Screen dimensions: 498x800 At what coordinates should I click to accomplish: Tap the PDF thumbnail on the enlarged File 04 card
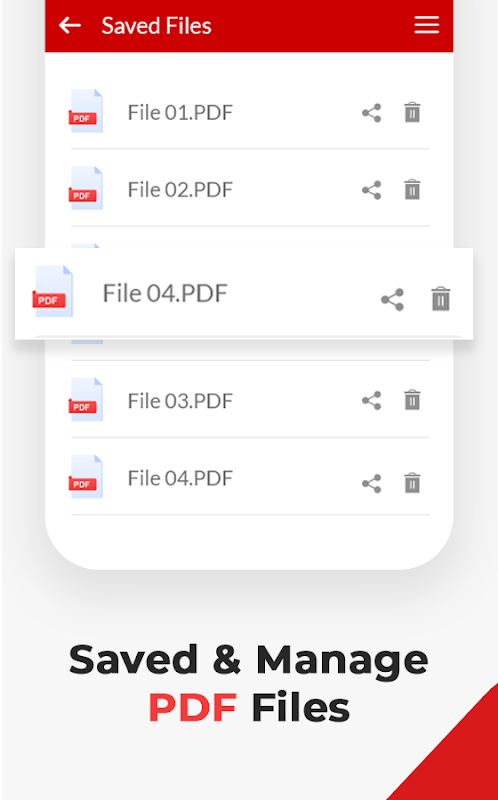(x=53, y=291)
